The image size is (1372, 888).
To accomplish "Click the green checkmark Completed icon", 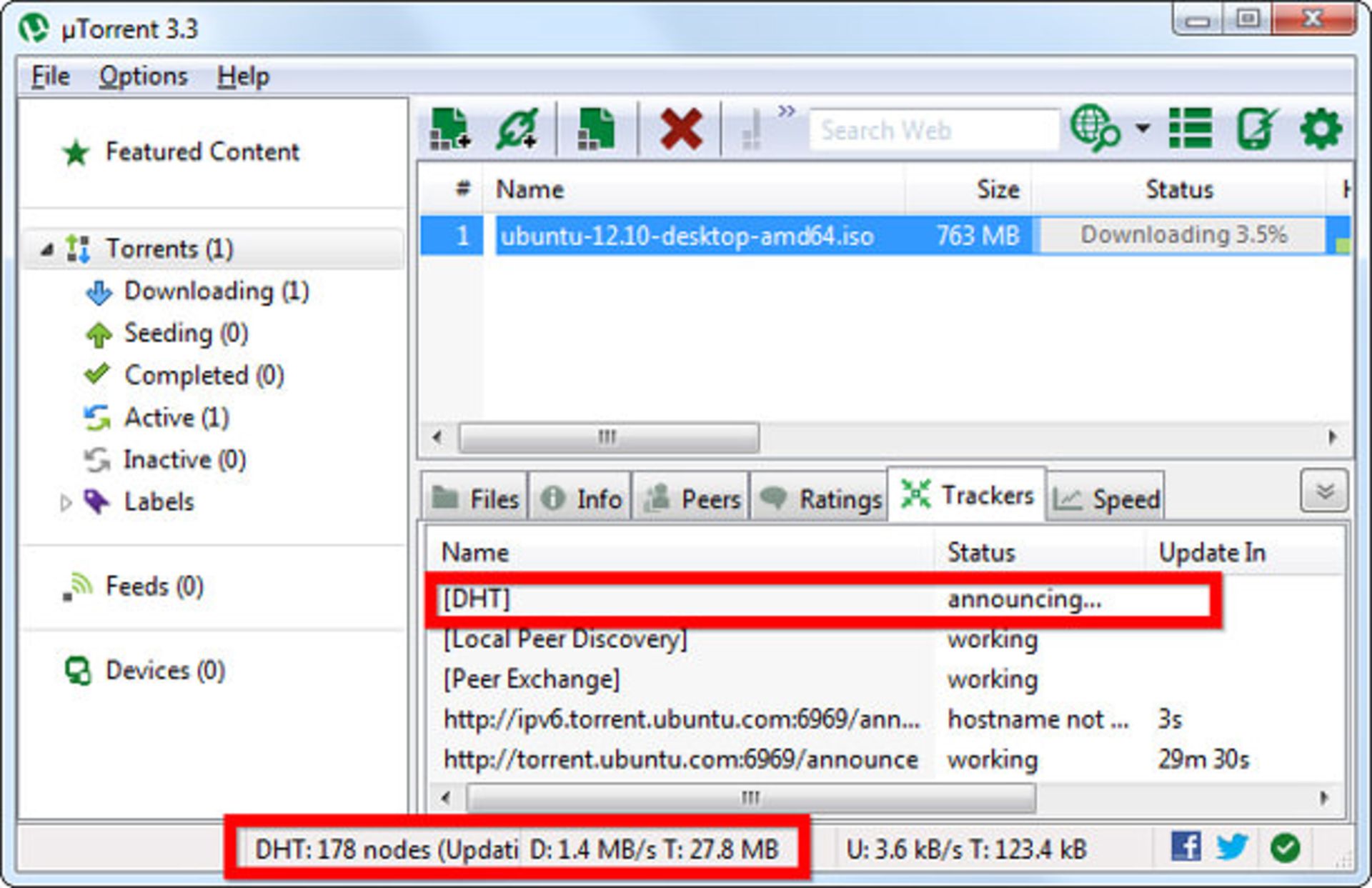I will 97,374.
